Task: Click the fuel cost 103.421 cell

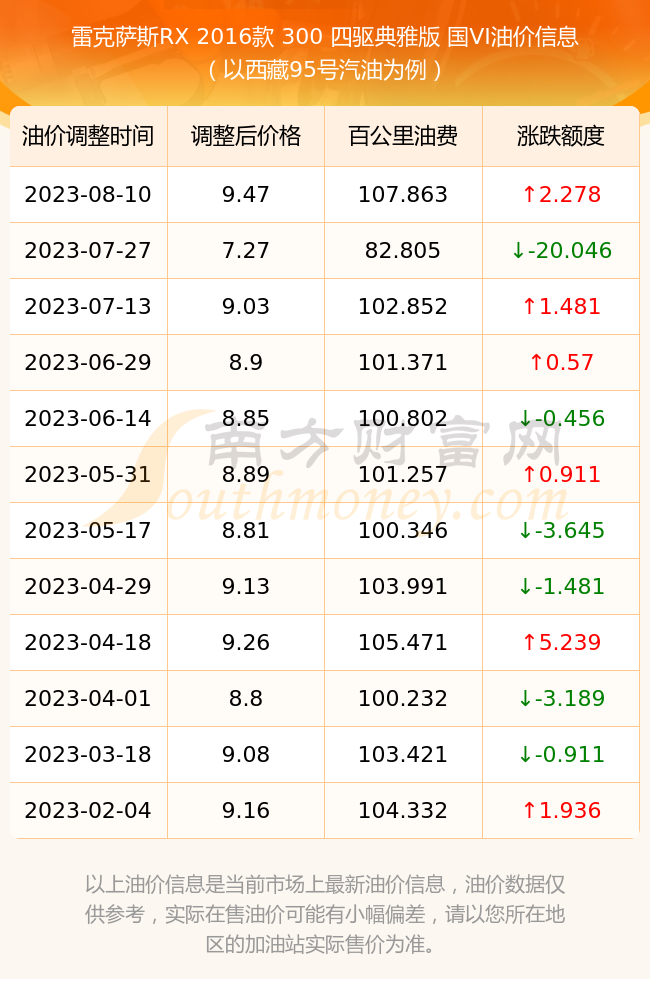Action: [x=403, y=754]
